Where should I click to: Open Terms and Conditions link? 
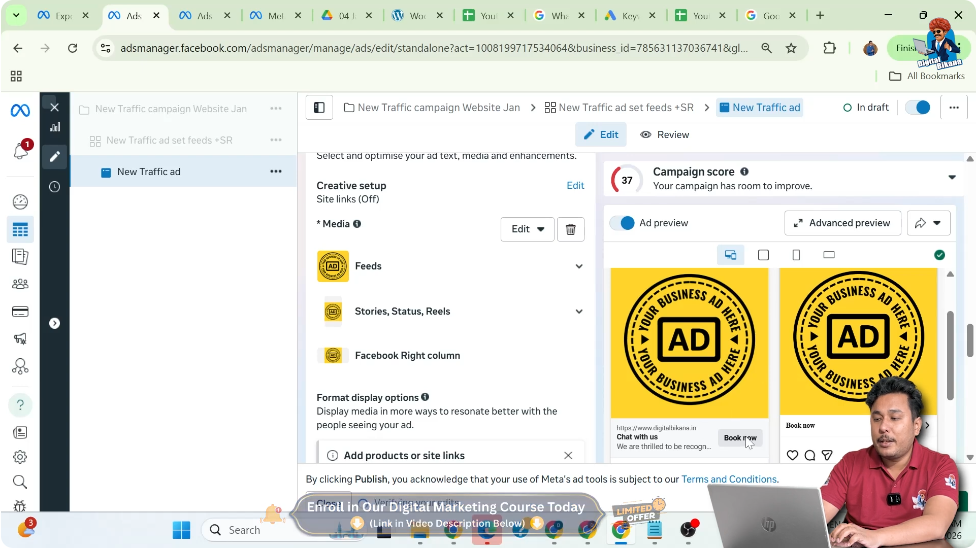click(729, 480)
